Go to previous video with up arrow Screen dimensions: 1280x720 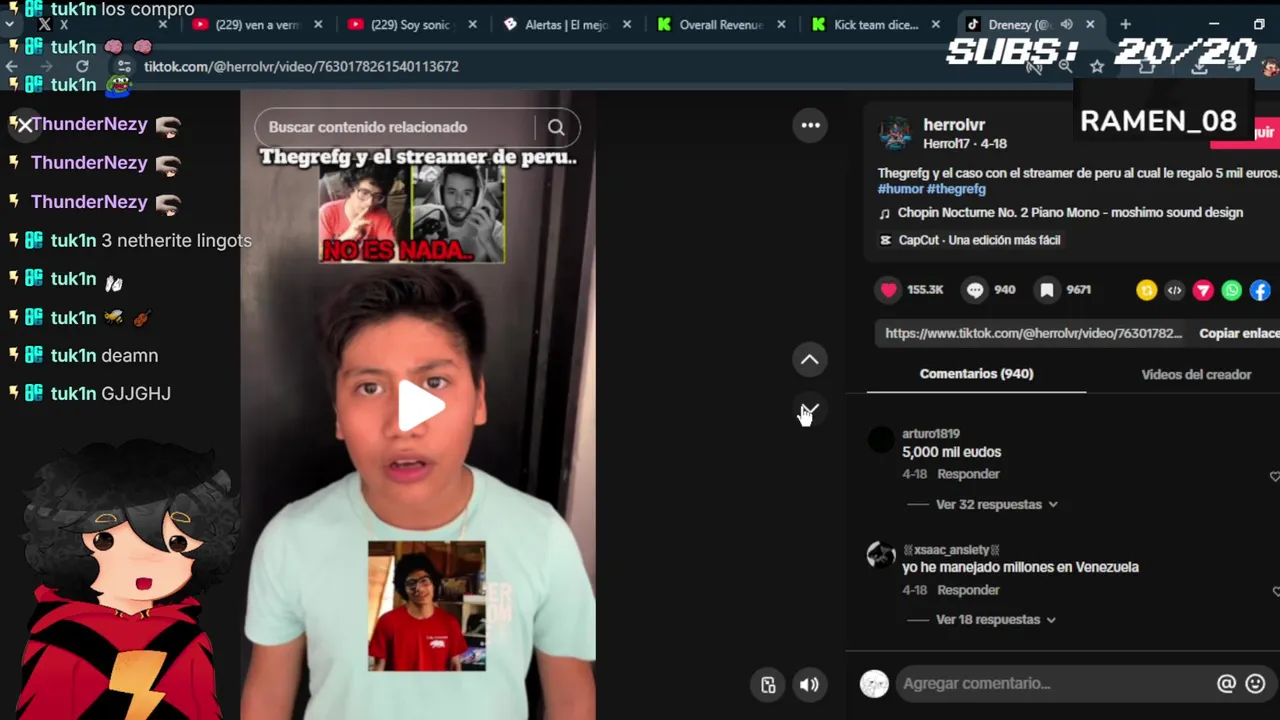click(x=810, y=360)
